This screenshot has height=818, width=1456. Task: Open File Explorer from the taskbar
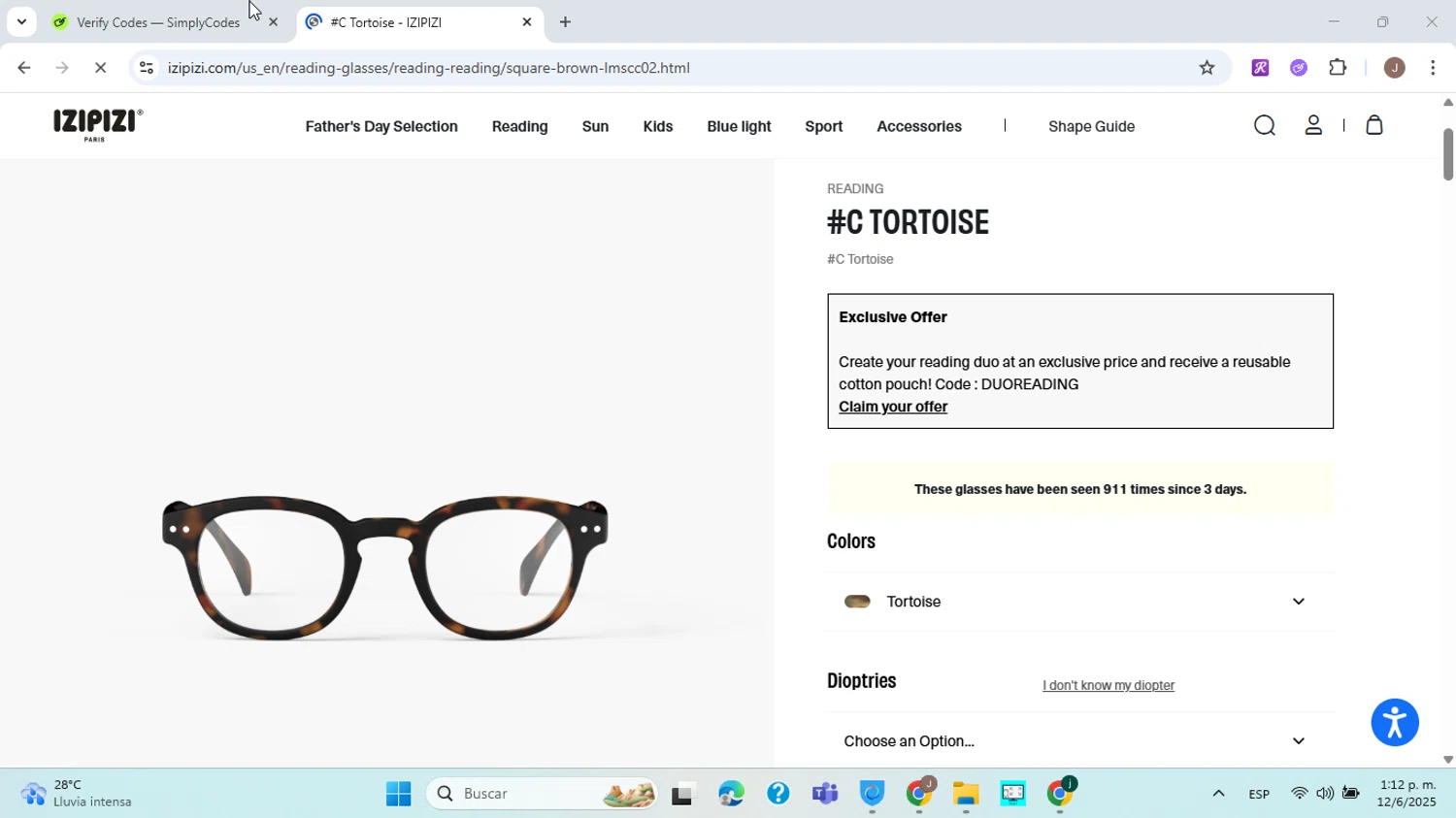pos(965,794)
